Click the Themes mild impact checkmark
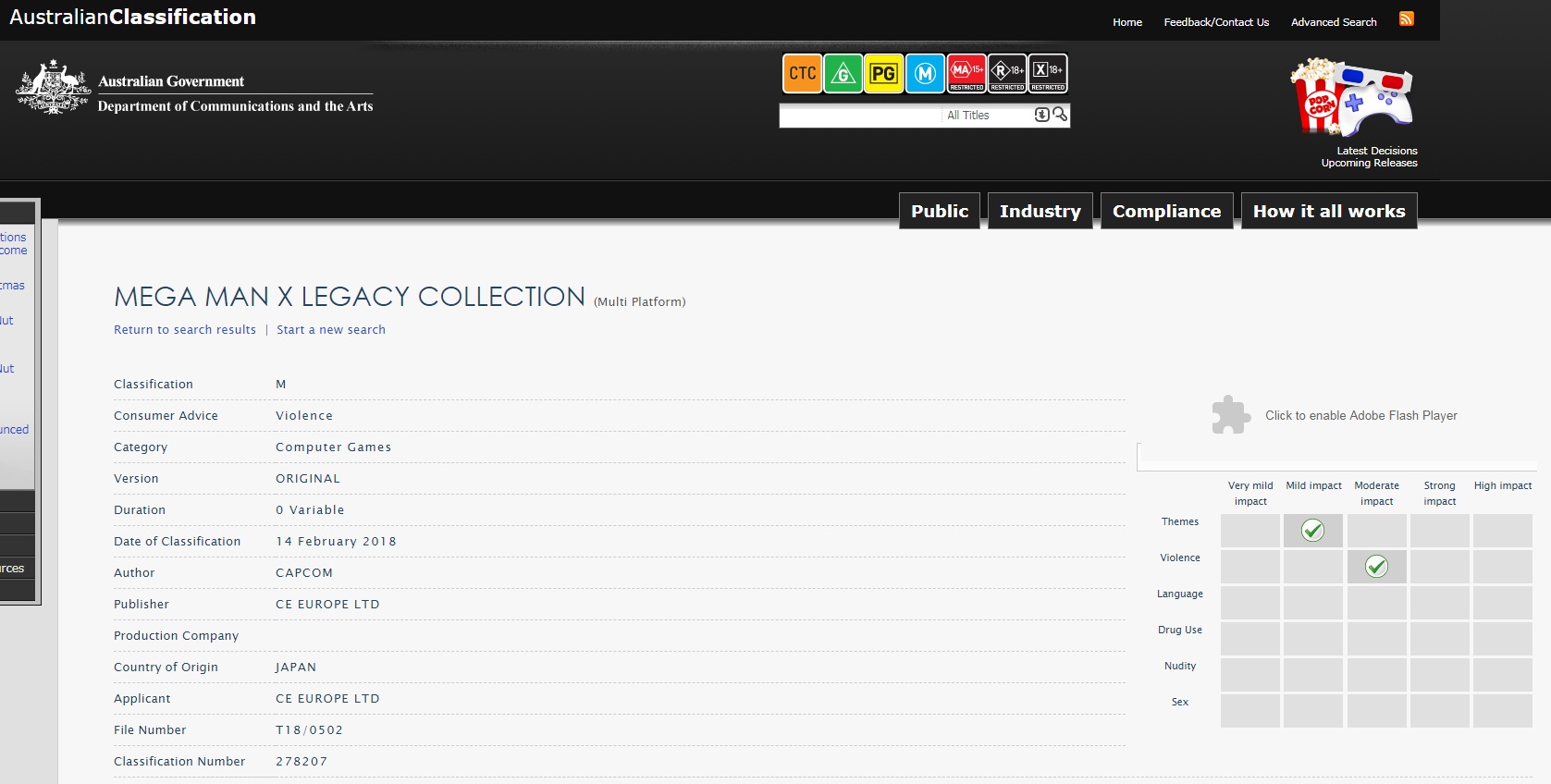This screenshot has width=1551, height=784. [x=1312, y=530]
